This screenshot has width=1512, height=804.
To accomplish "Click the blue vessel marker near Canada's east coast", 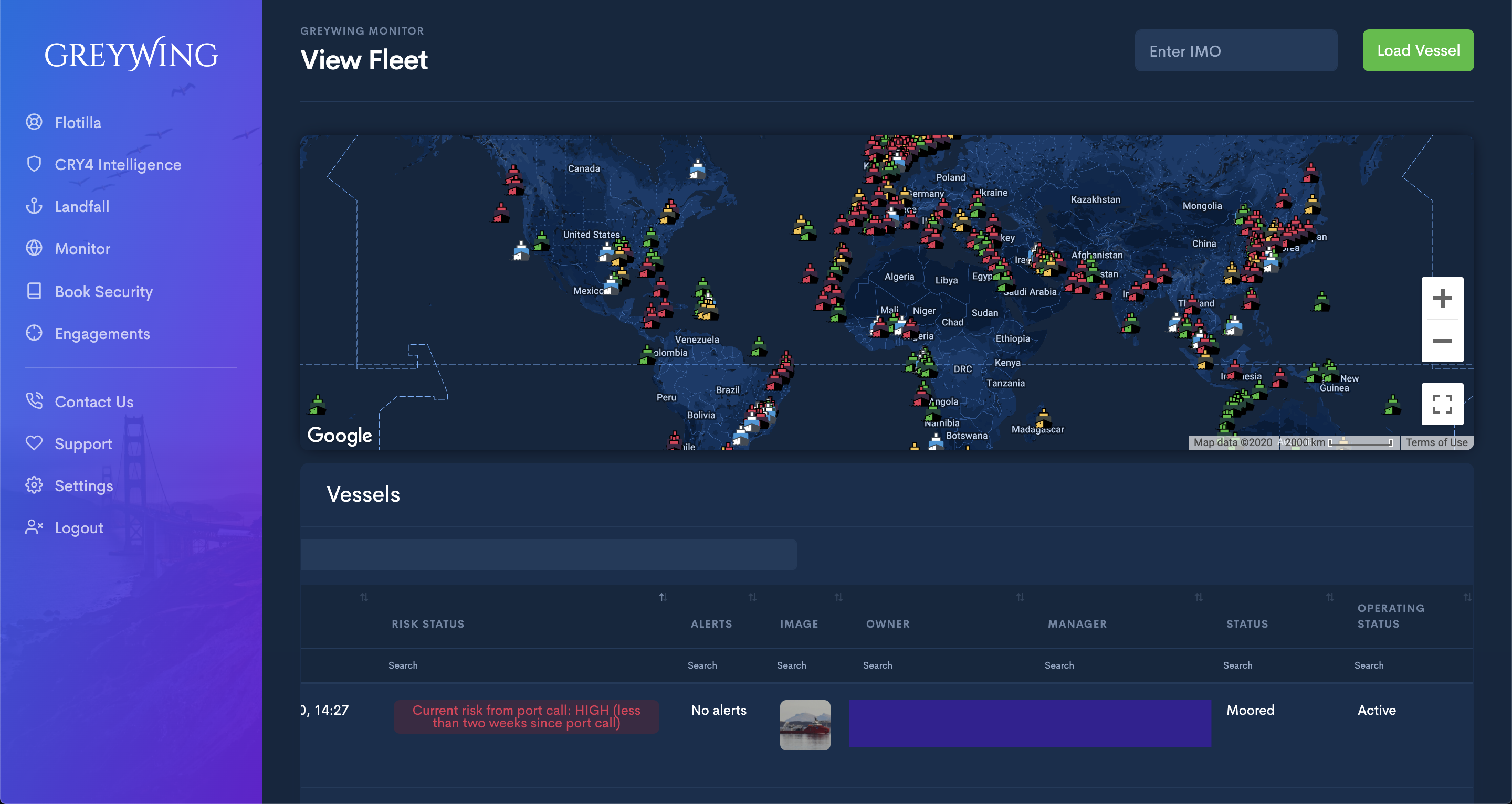I will tap(697, 170).
